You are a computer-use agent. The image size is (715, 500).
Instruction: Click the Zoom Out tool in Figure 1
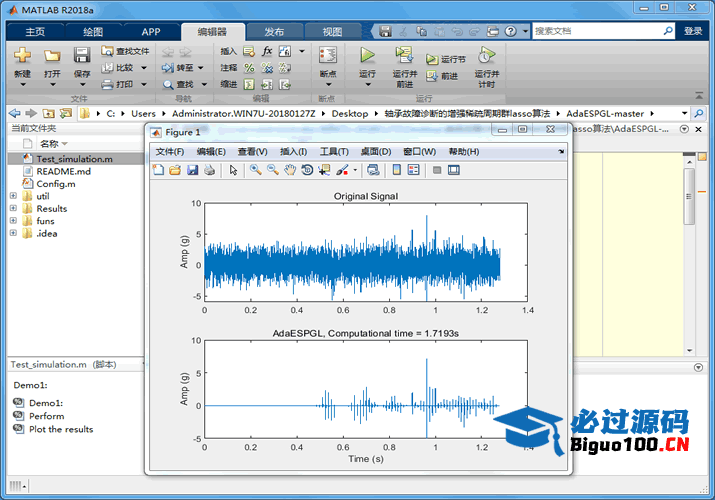[273, 170]
